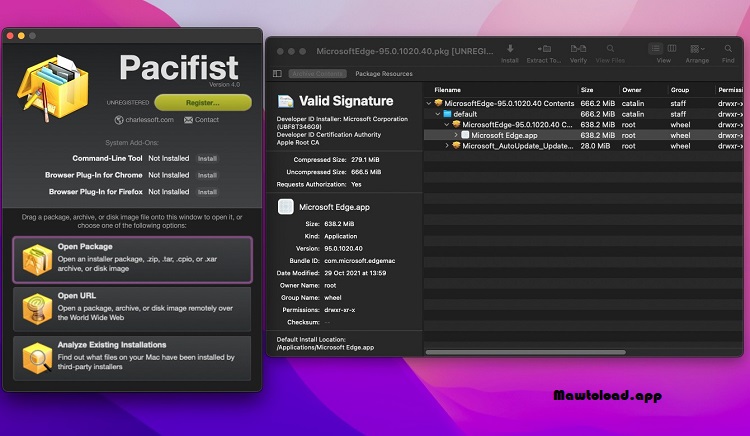The height and width of the screenshot is (436, 750).
Task: Click the catalin owner of the default row
Action: pyautogui.click(x=633, y=114)
